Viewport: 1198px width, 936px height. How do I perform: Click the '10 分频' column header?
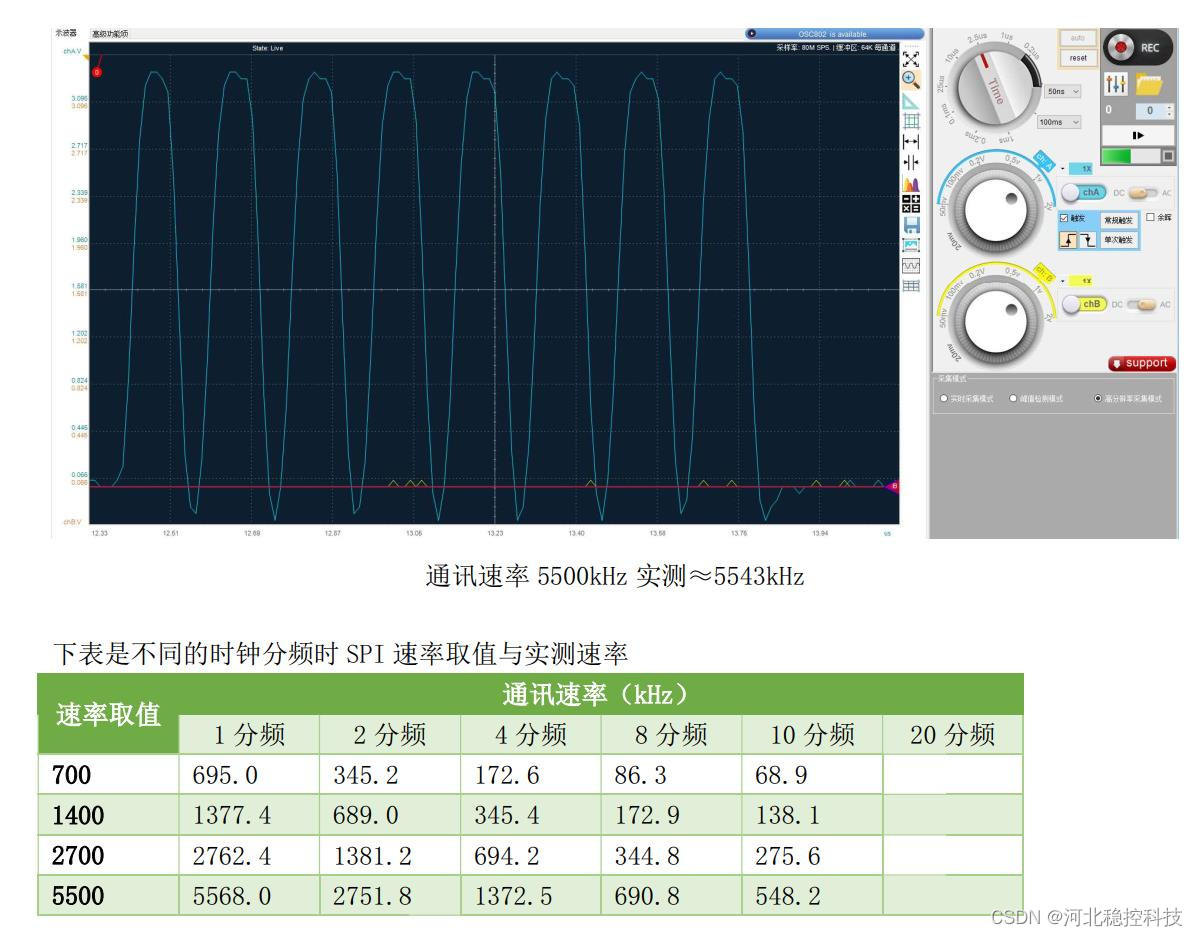tap(812, 735)
